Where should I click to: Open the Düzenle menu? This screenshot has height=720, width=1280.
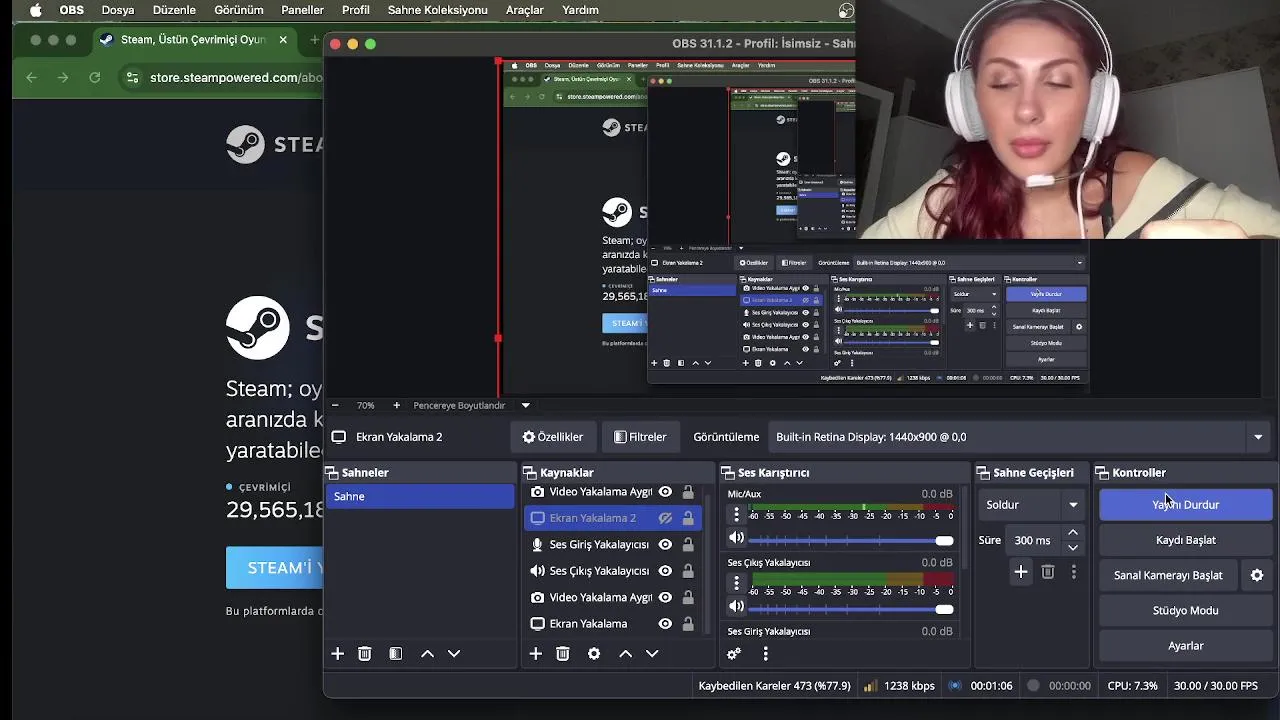point(175,10)
